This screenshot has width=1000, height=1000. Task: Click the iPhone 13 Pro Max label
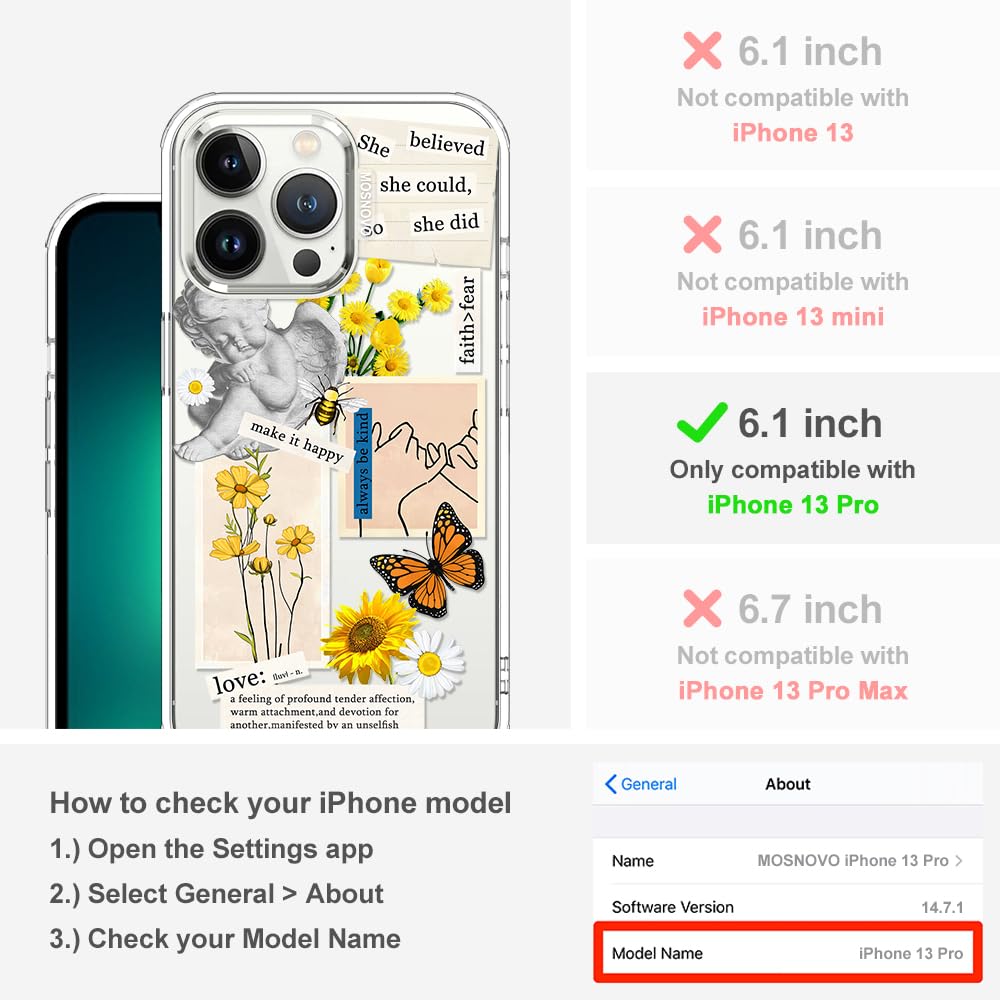tap(793, 691)
